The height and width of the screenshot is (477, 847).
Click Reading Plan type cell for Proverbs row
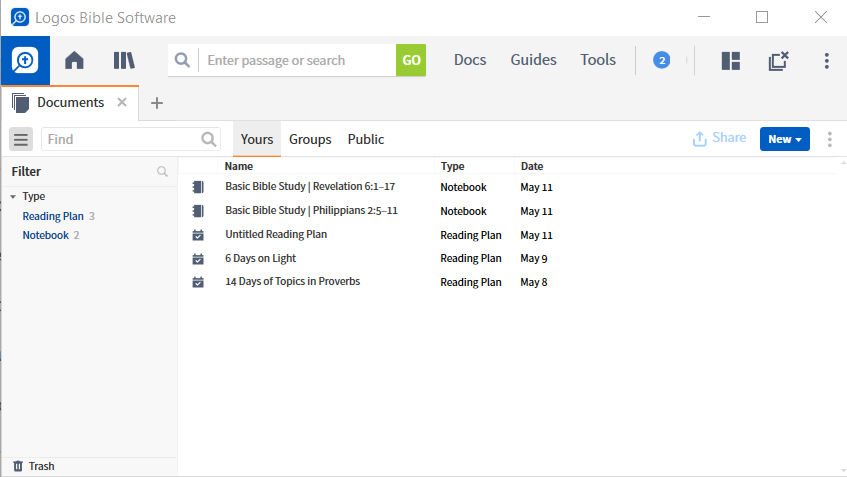(470, 282)
